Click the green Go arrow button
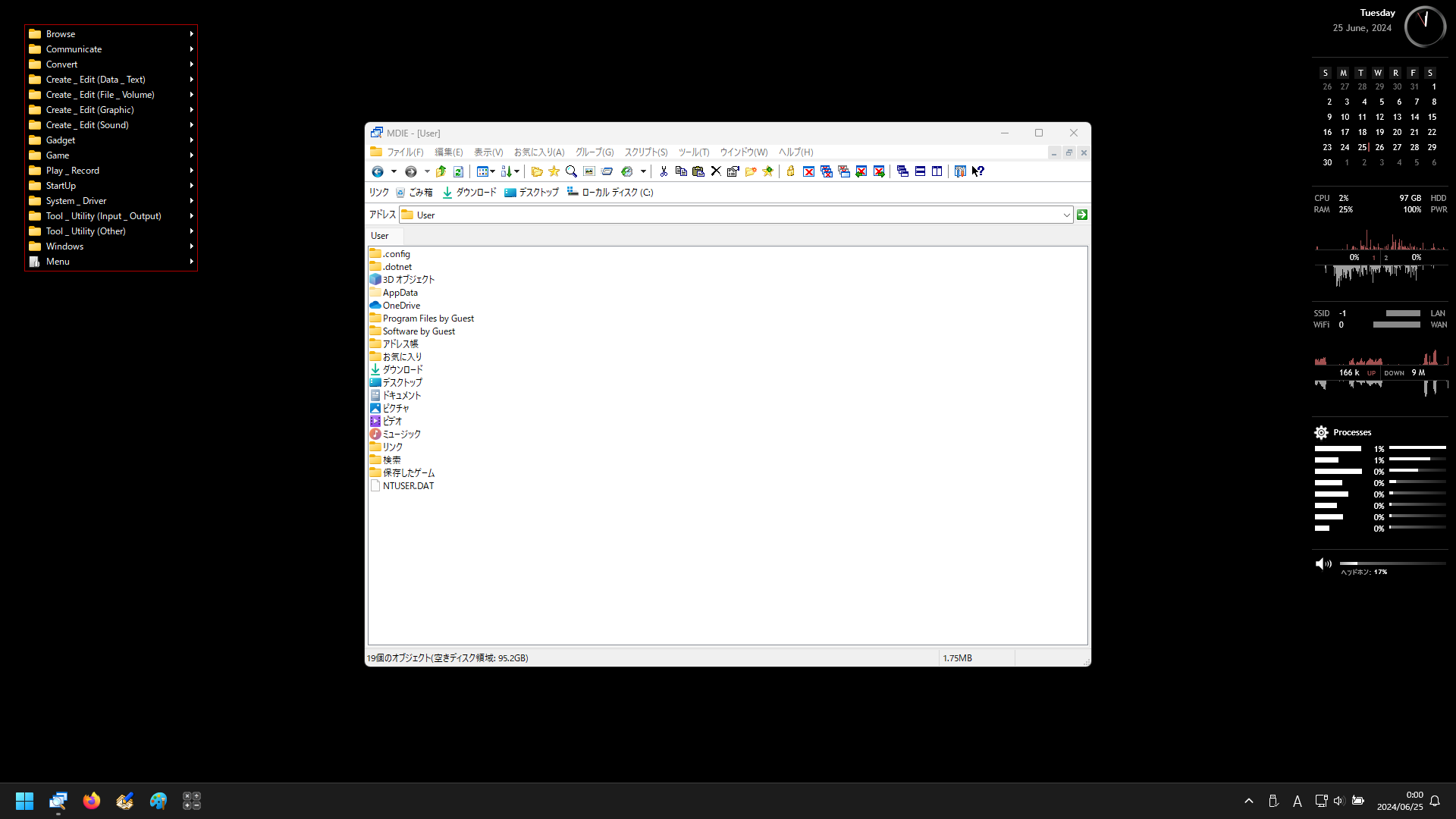Image resolution: width=1456 pixels, height=819 pixels. [1082, 215]
